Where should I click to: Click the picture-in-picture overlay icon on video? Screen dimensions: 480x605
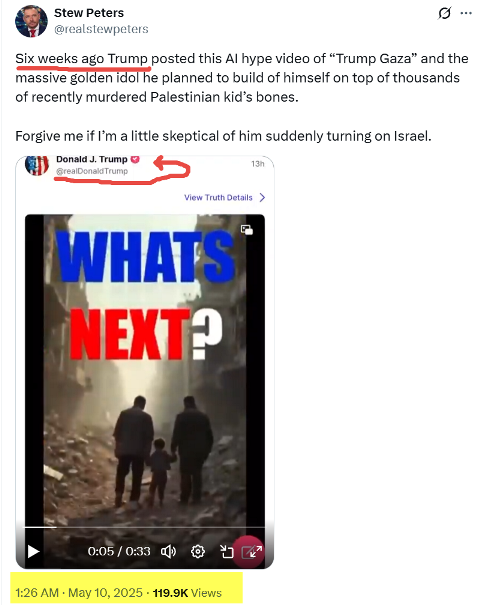[247, 230]
